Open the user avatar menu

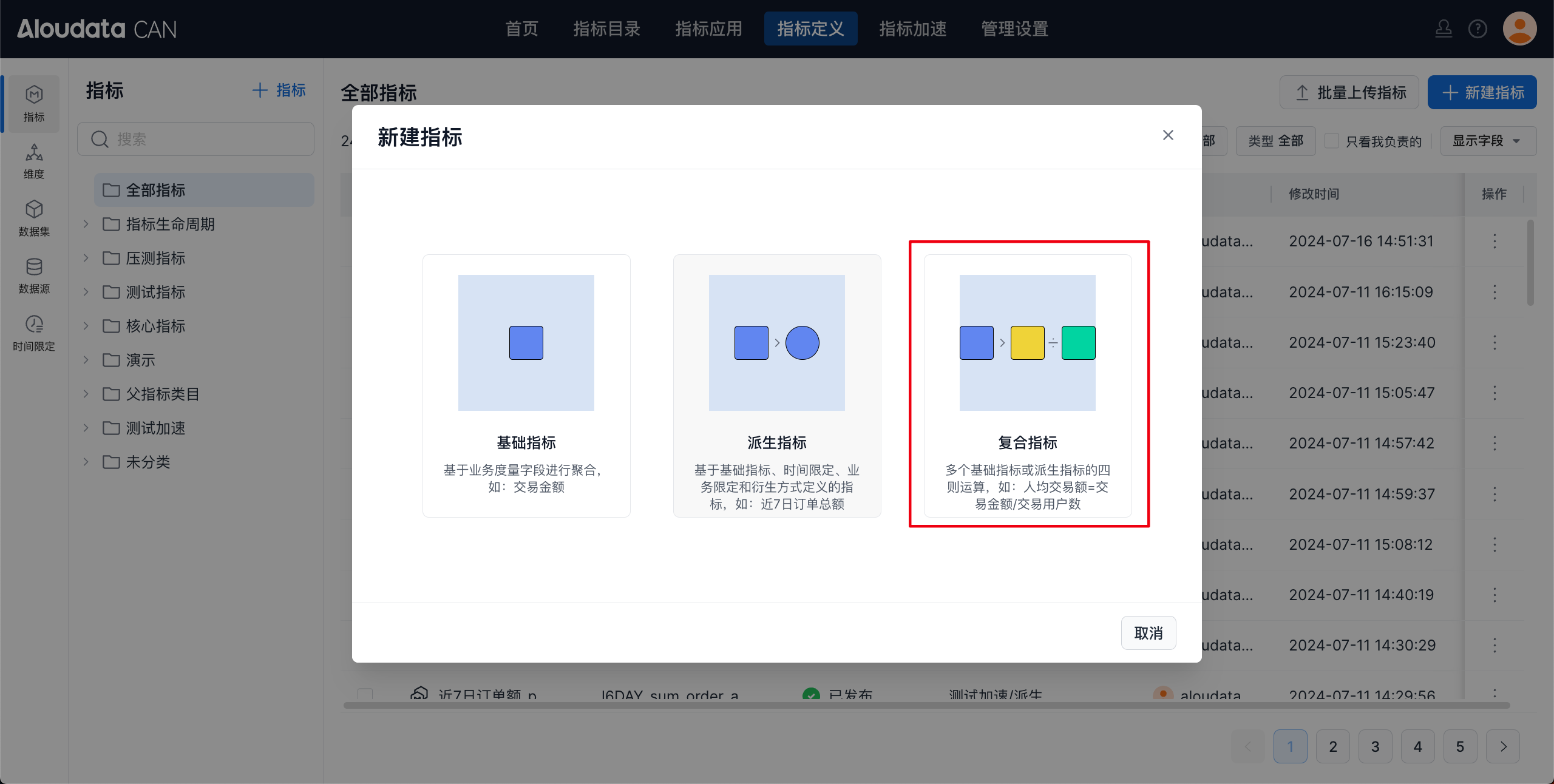[1519, 29]
